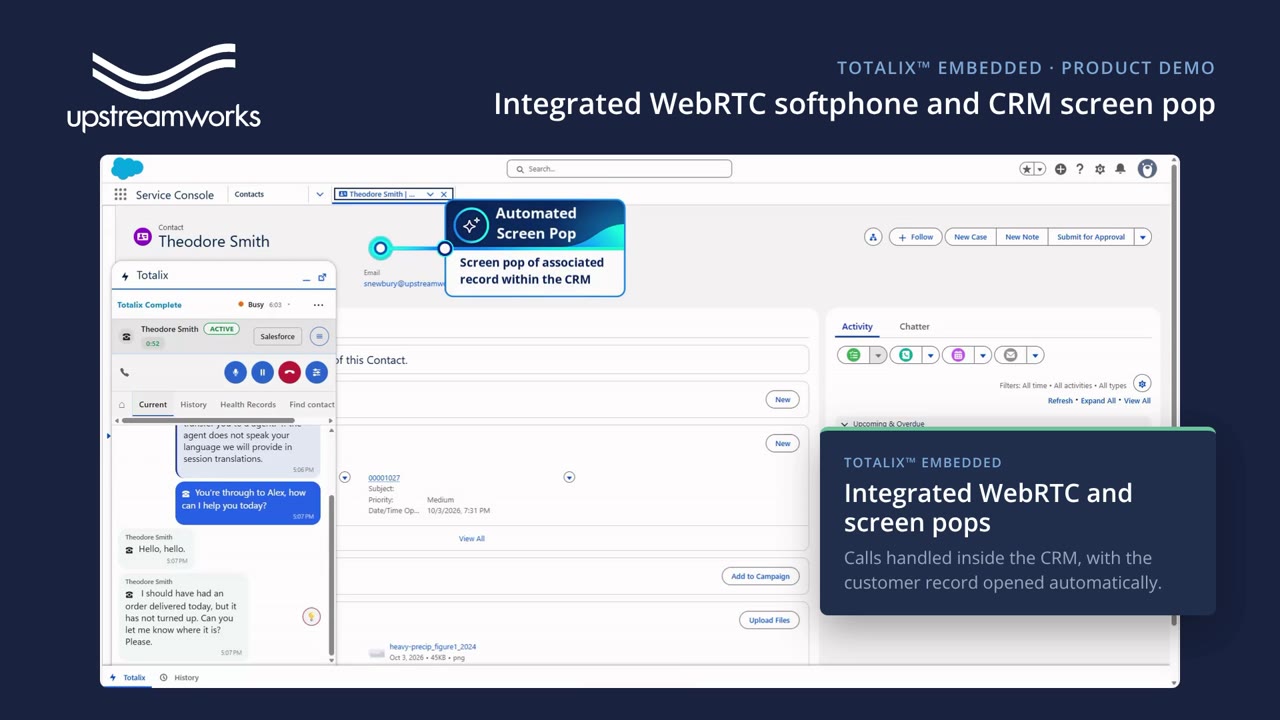Open call settings sliders in Totalix

pos(316,372)
